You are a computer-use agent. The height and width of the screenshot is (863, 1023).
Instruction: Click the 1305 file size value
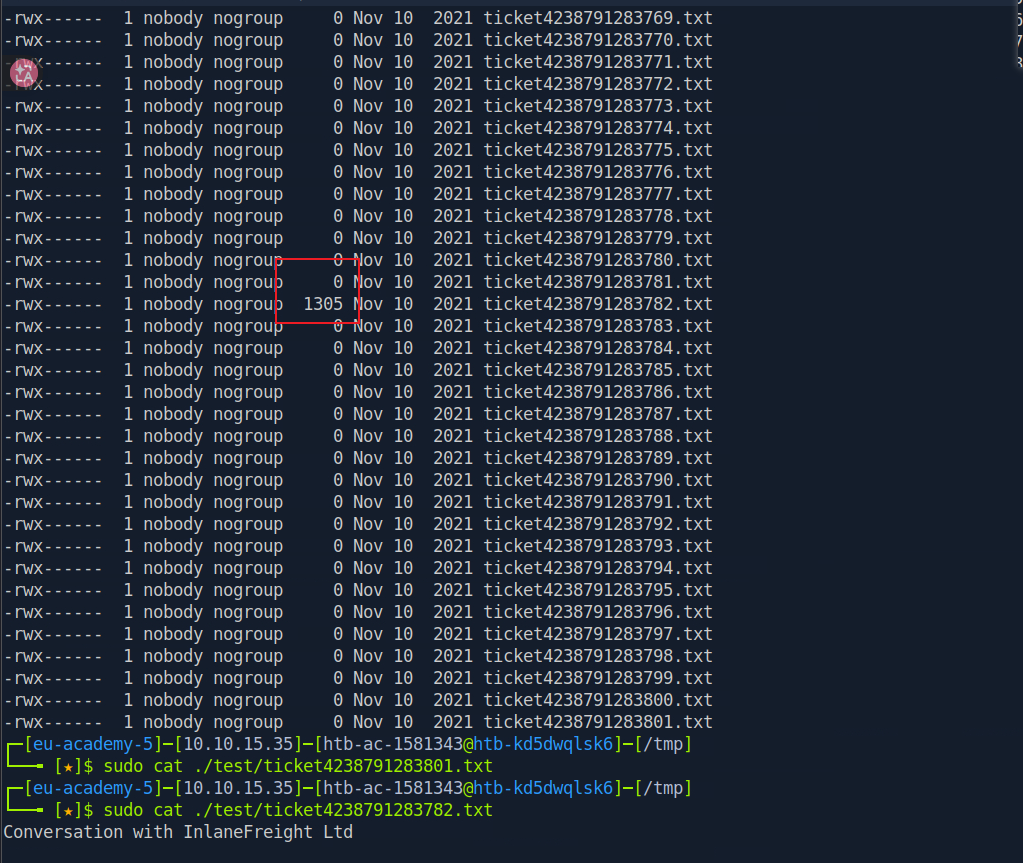[323, 304]
